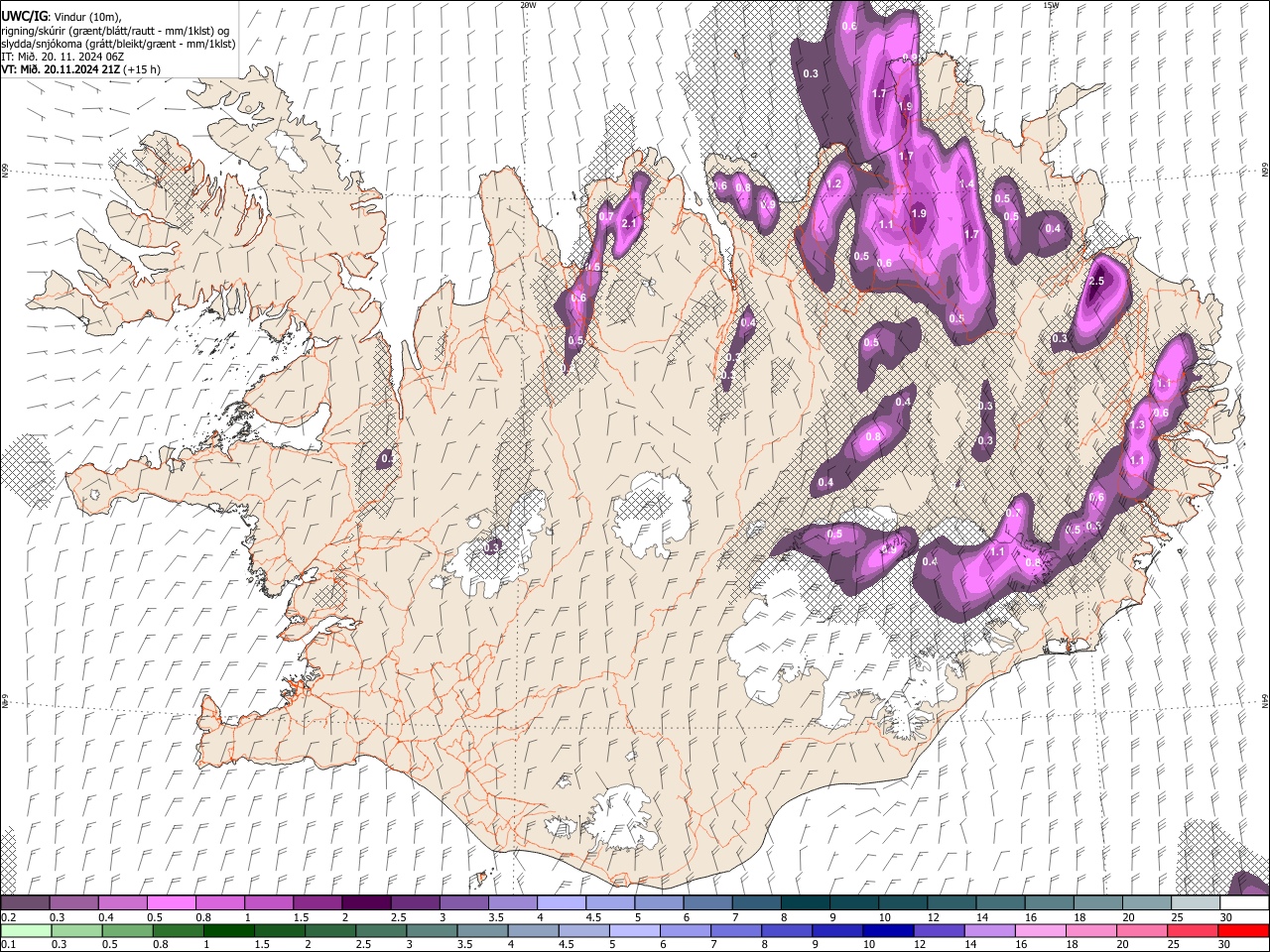Choose bright red 30 swatch on lower scale

(x=1244, y=930)
